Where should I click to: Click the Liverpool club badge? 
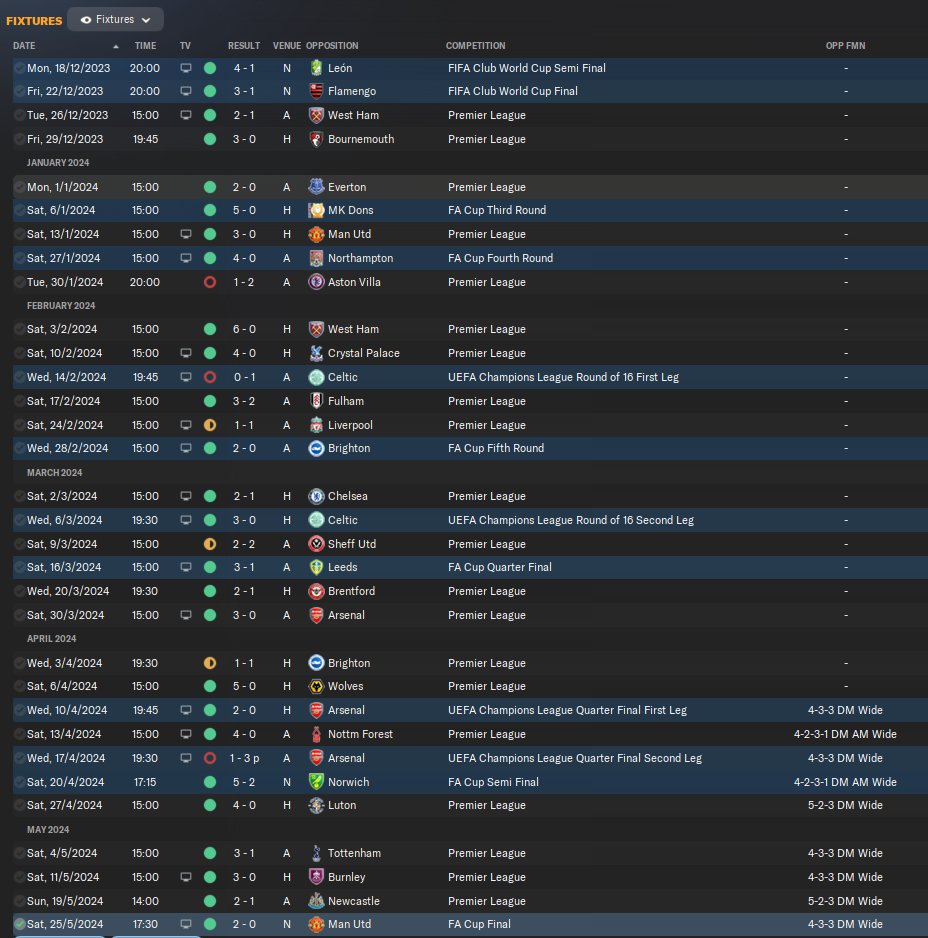coord(316,425)
